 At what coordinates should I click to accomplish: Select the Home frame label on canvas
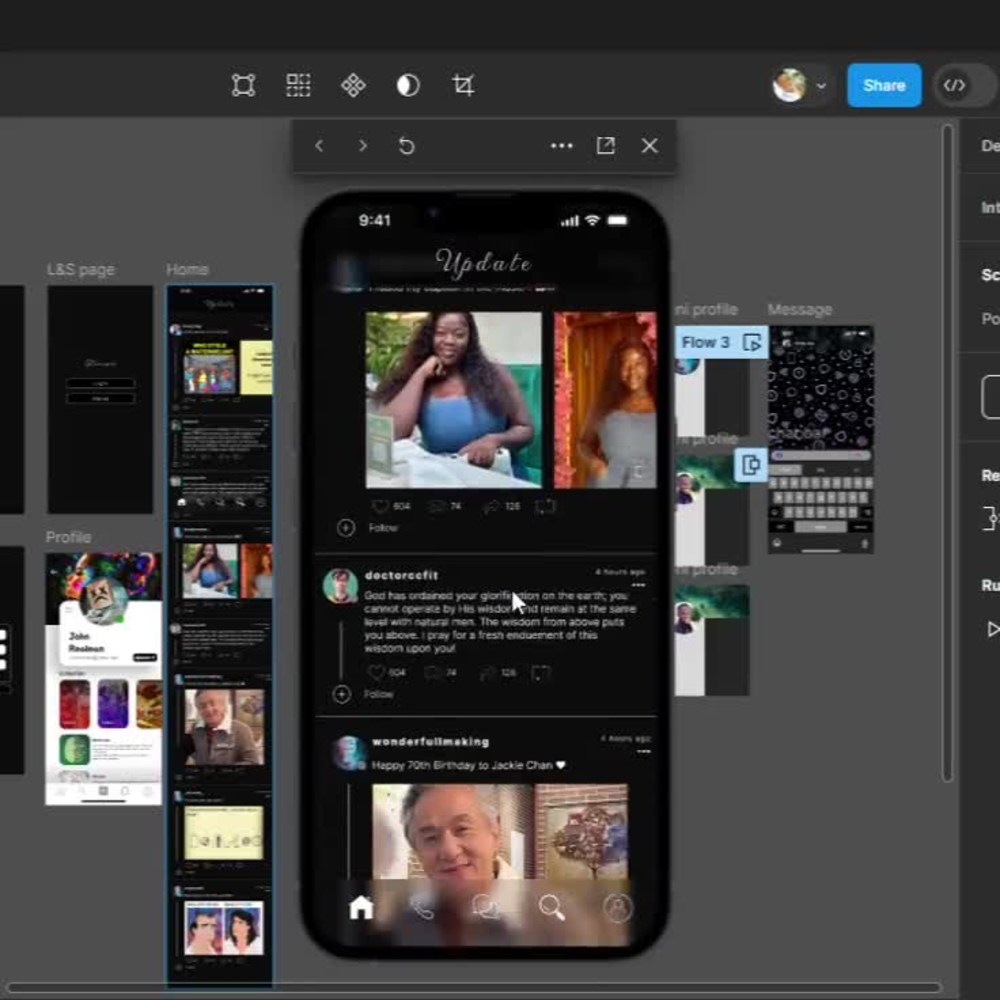[x=187, y=269]
